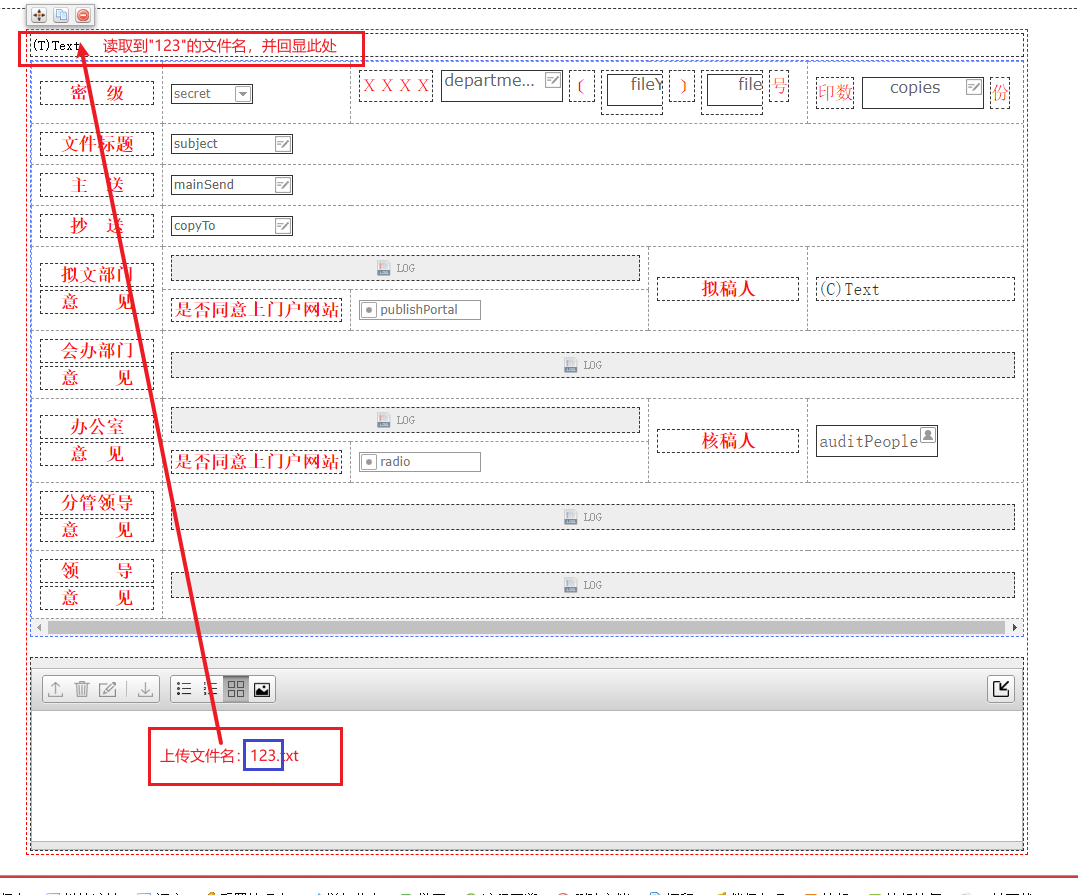Click the 印数 label
The height and width of the screenshot is (895, 1078).
click(x=835, y=93)
